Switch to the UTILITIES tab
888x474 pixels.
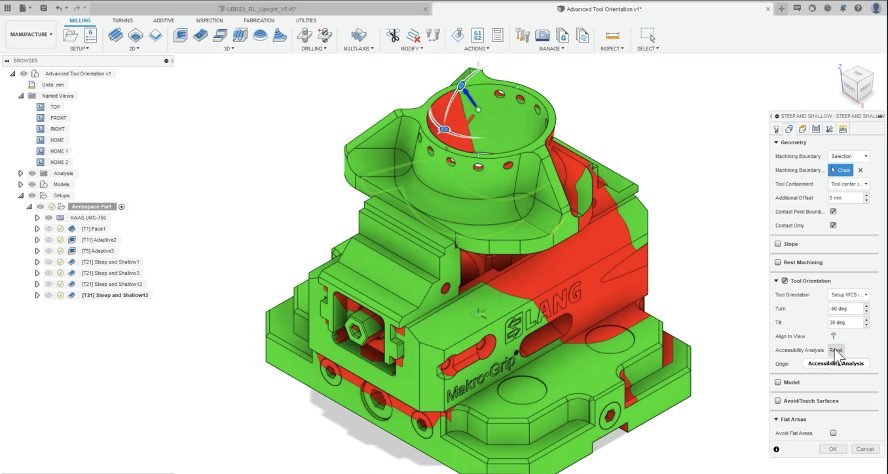pyautogui.click(x=306, y=20)
